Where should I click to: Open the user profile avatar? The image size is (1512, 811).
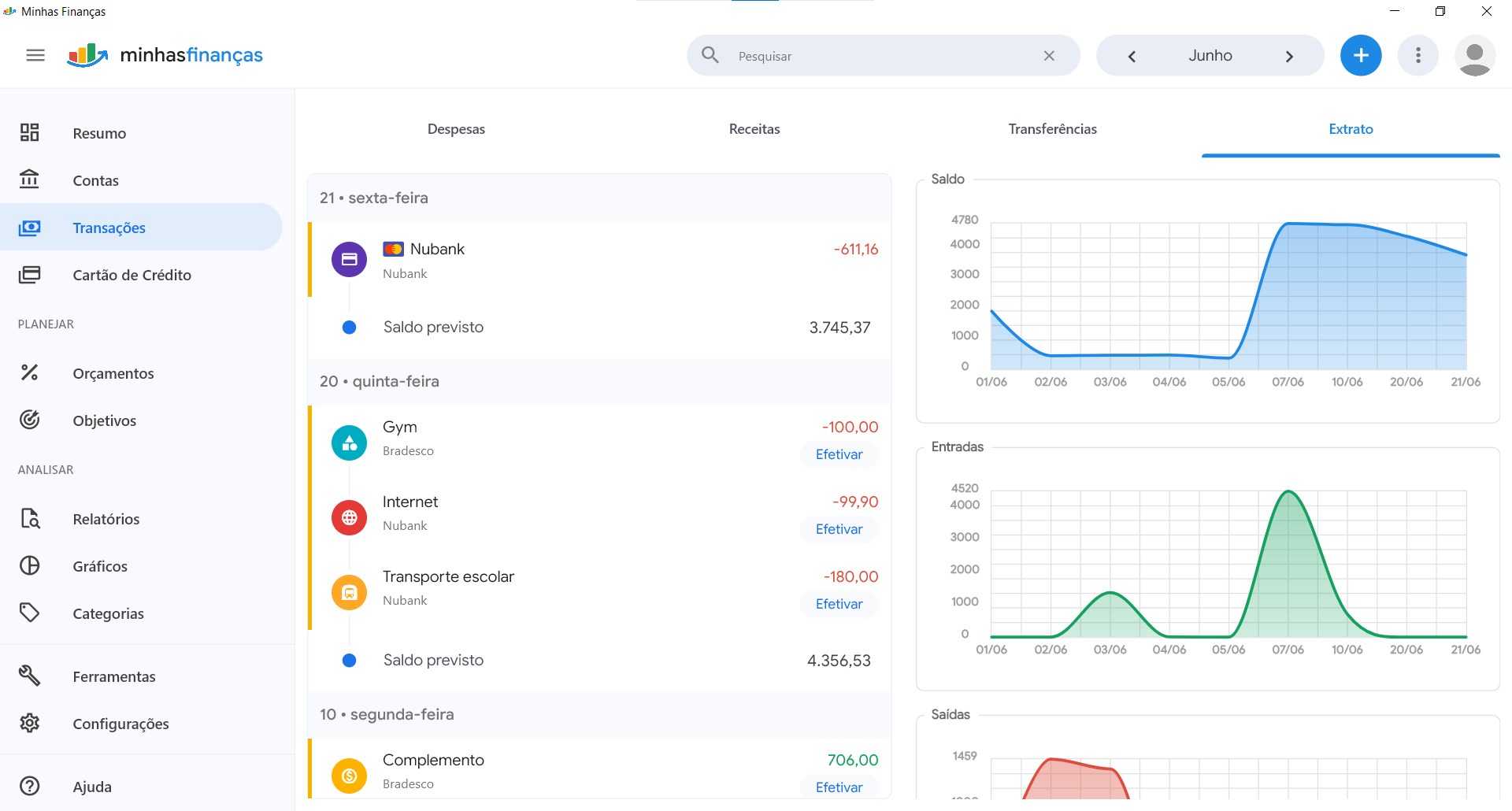(1474, 55)
